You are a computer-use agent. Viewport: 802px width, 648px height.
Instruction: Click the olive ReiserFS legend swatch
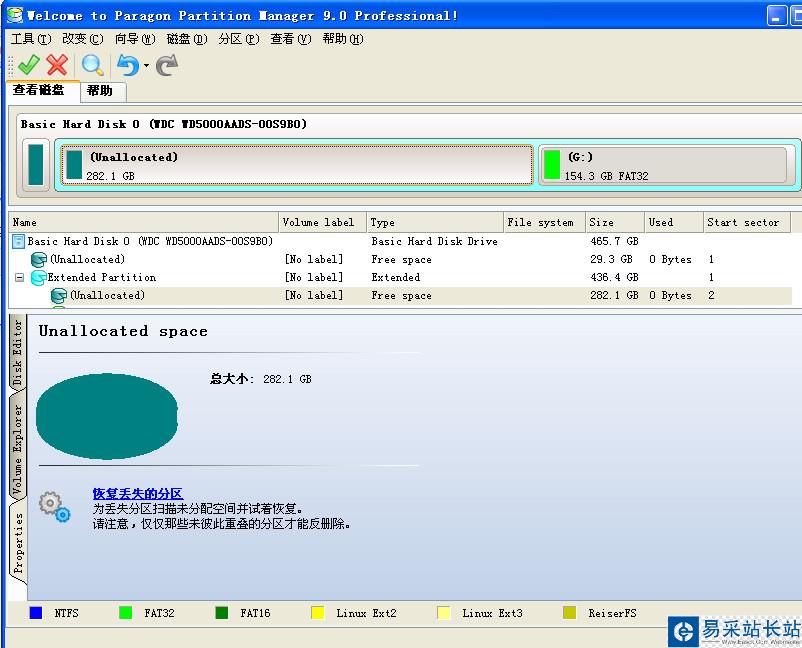pyautogui.click(x=569, y=613)
